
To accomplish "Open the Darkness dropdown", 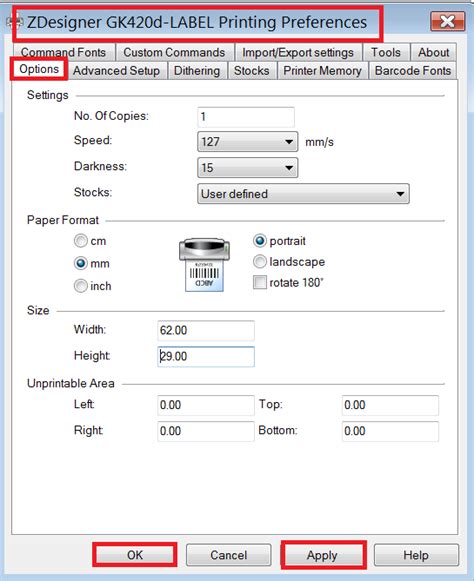I will 248,167.
